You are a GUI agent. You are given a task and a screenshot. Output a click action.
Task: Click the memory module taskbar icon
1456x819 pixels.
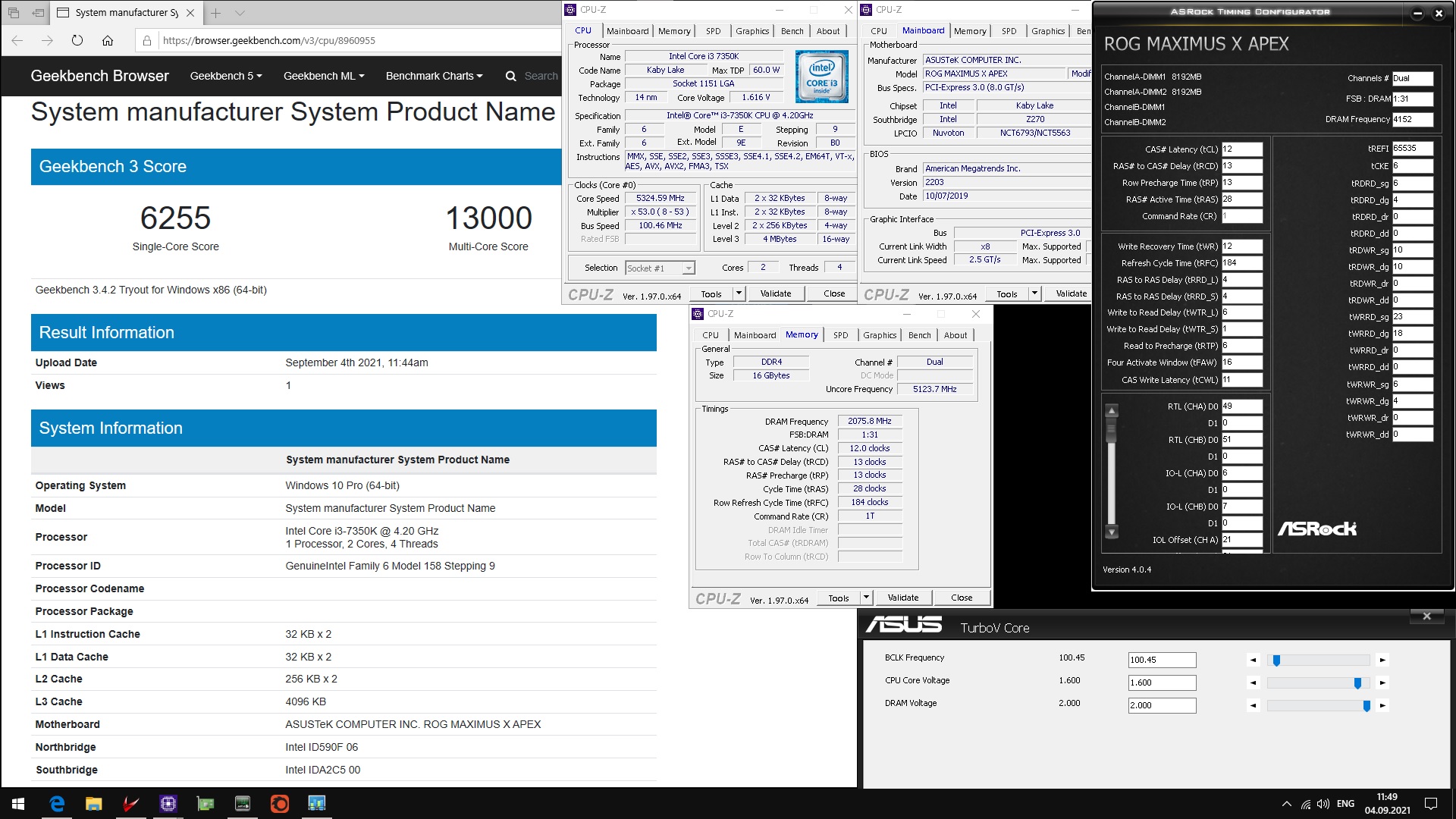(x=243, y=803)
